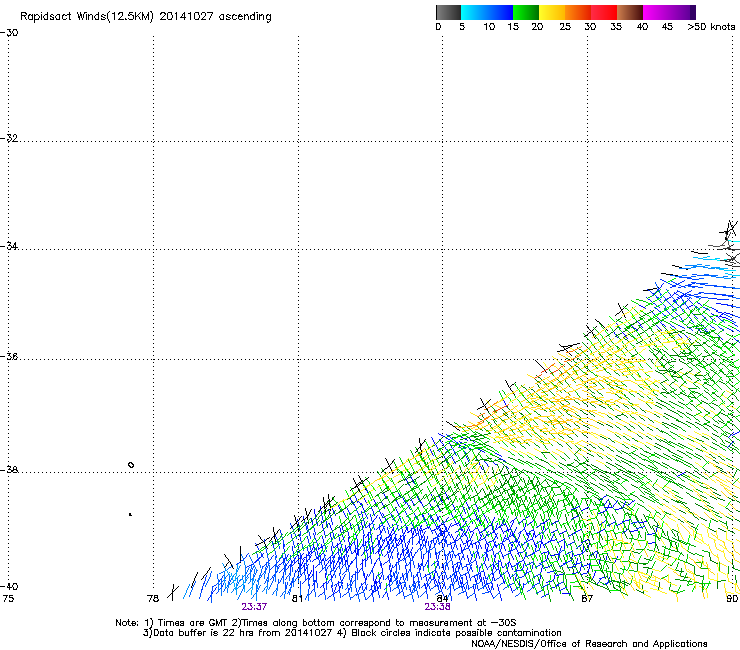The image size is (740, 650).
Task: Click the 75 longitude label
Action: pyautogui.click(x=8, y=599)
